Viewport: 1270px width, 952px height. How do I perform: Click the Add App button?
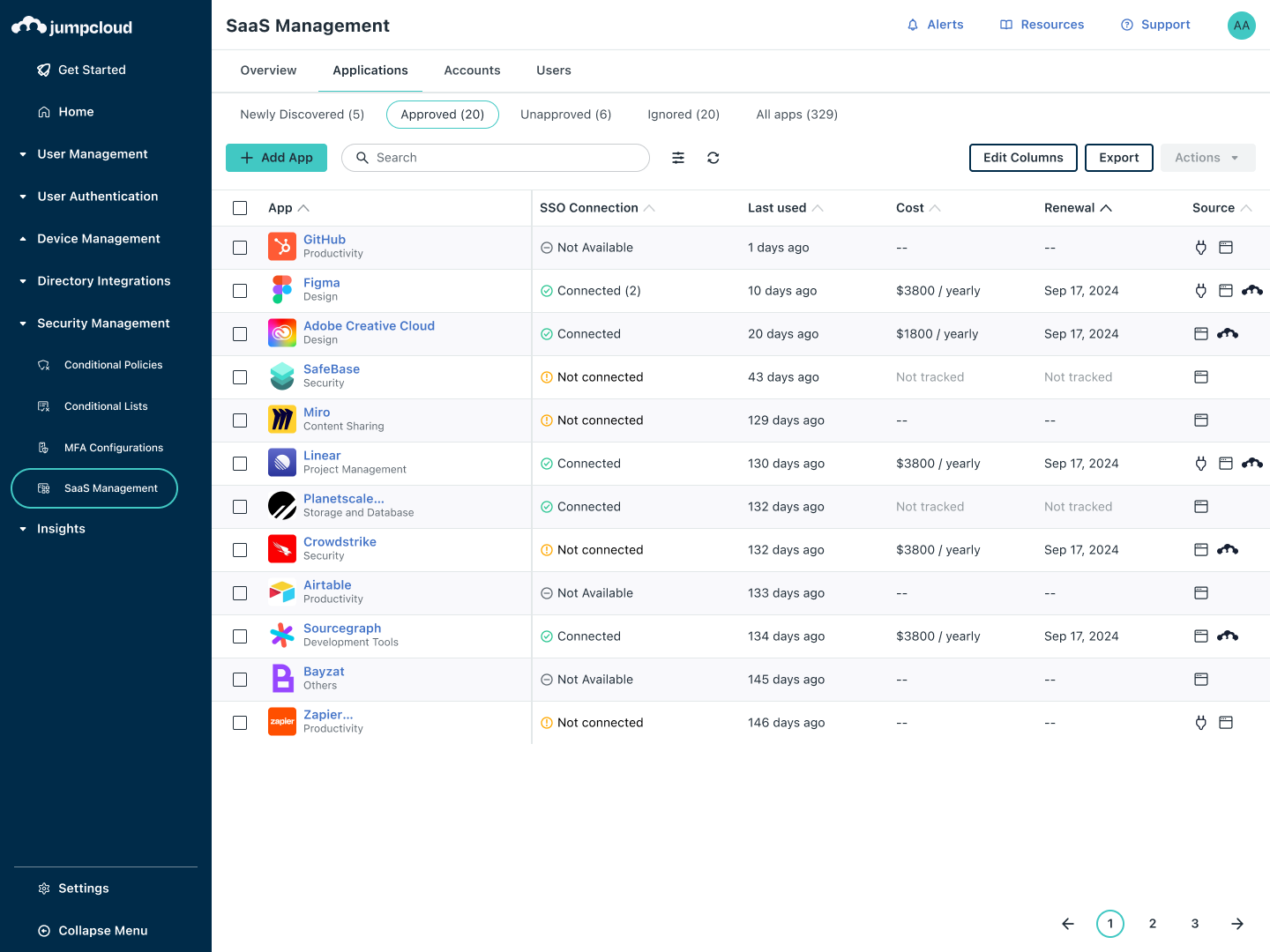[x=276, y=158]
